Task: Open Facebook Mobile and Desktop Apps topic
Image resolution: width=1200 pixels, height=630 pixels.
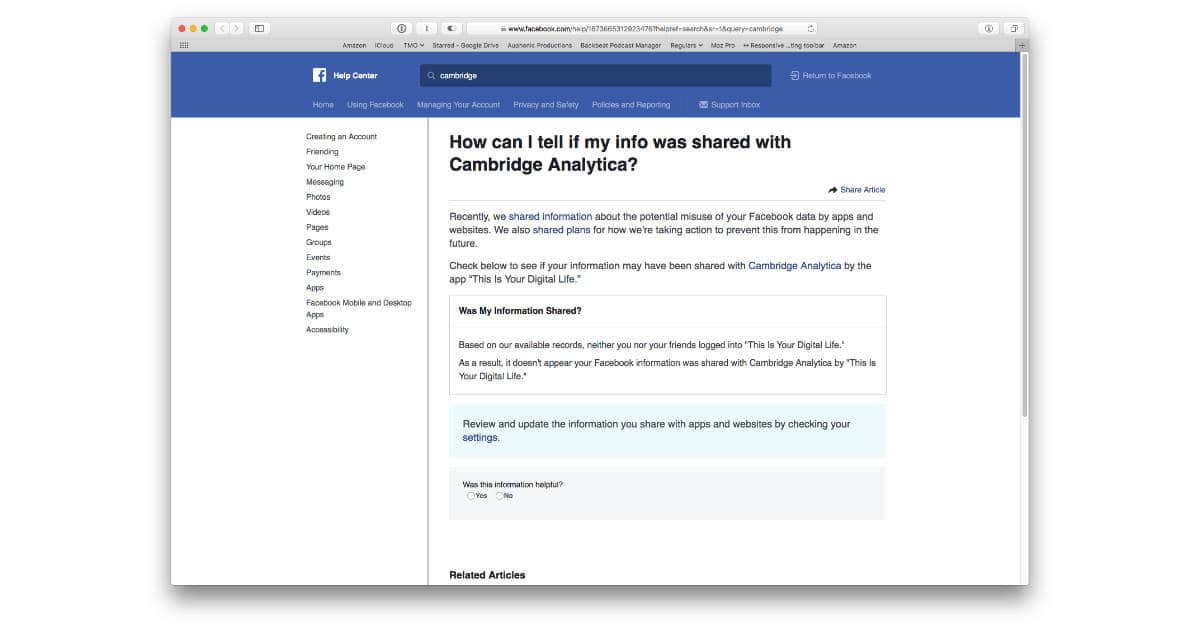Action: 359,308
